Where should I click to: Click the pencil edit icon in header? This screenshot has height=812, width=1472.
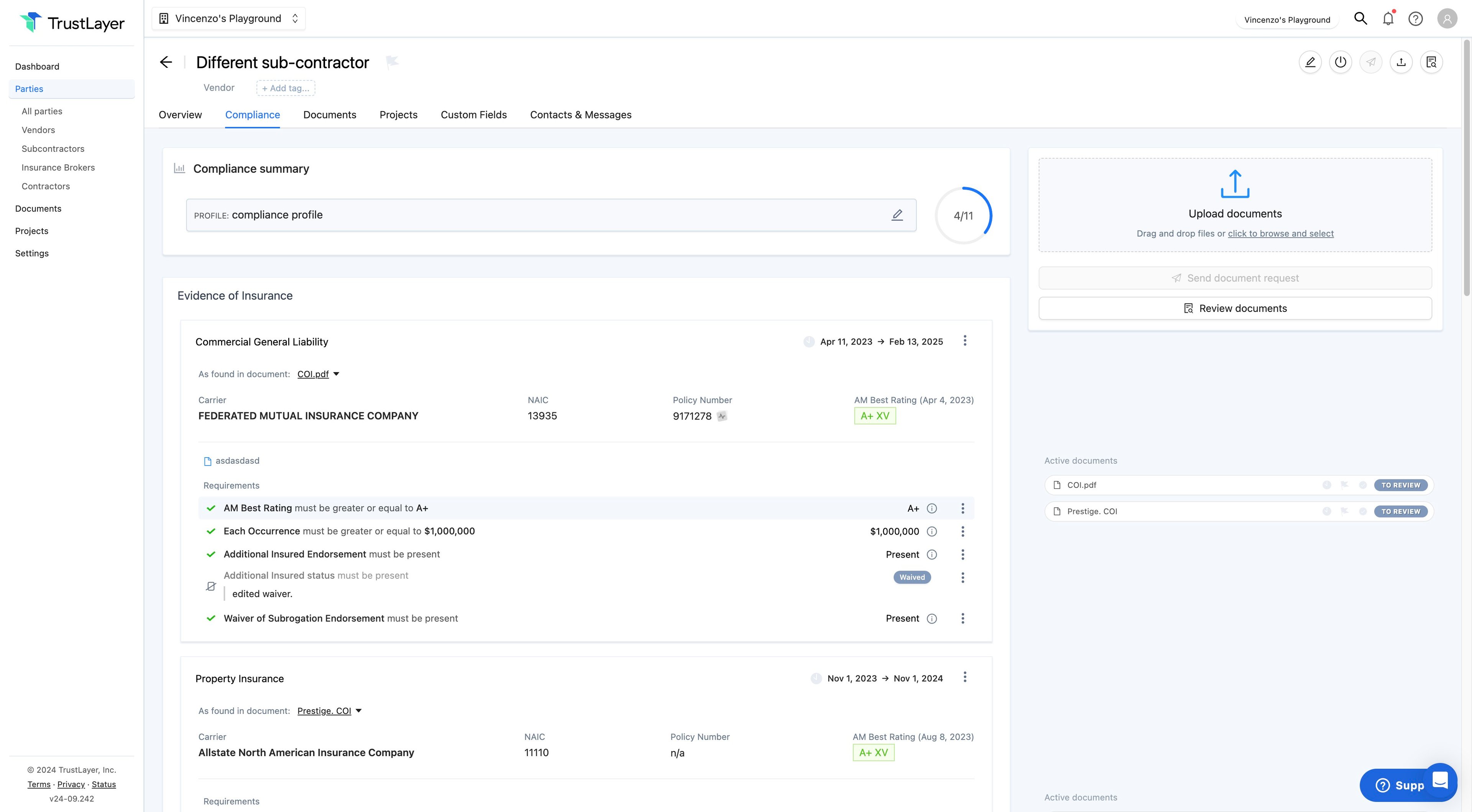(x=1310, y=62)
